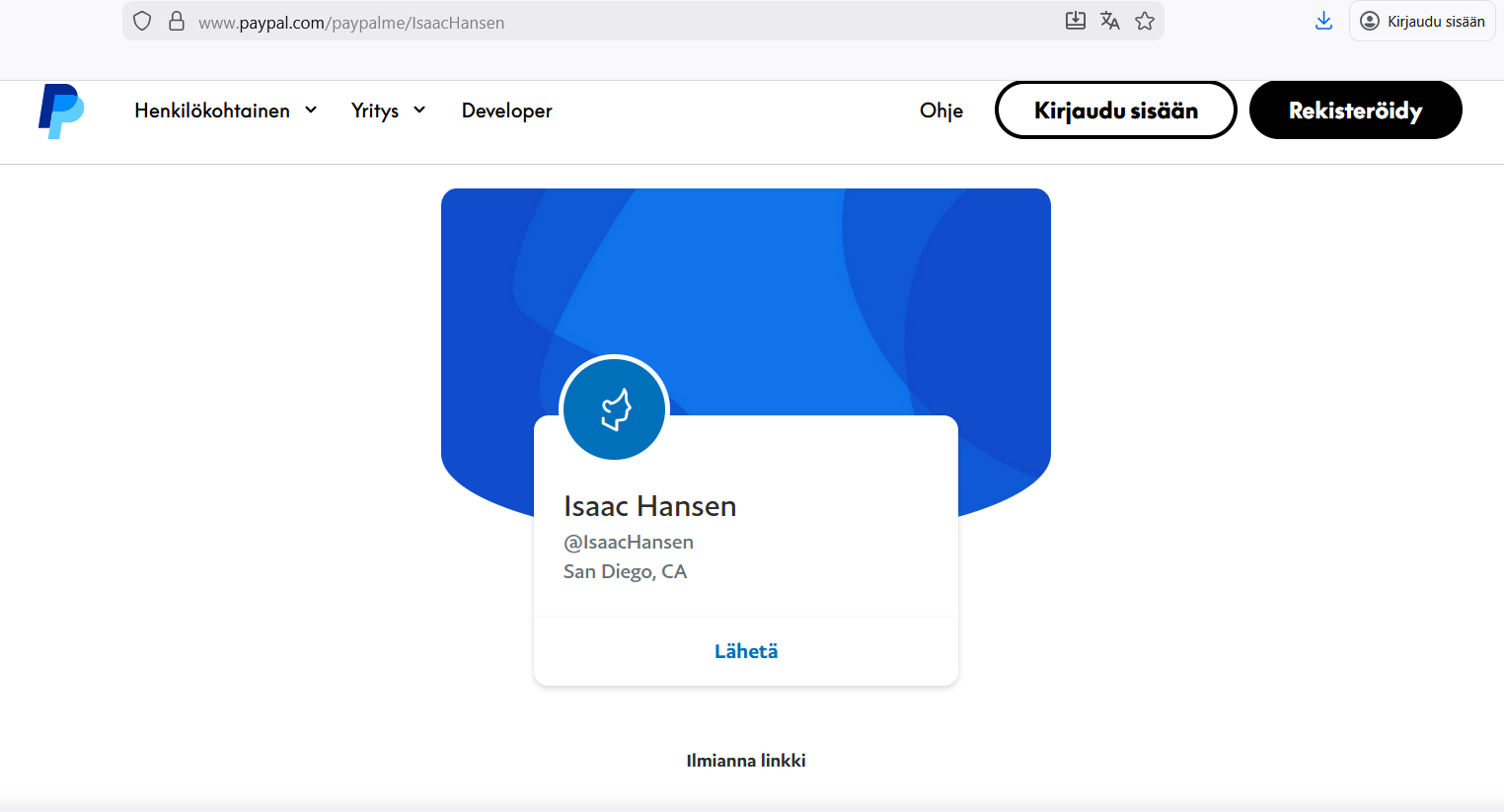The height and width of the screenshot is (812, 1504).
Task: Click the PayPal logo
Action: pos(61,111)
